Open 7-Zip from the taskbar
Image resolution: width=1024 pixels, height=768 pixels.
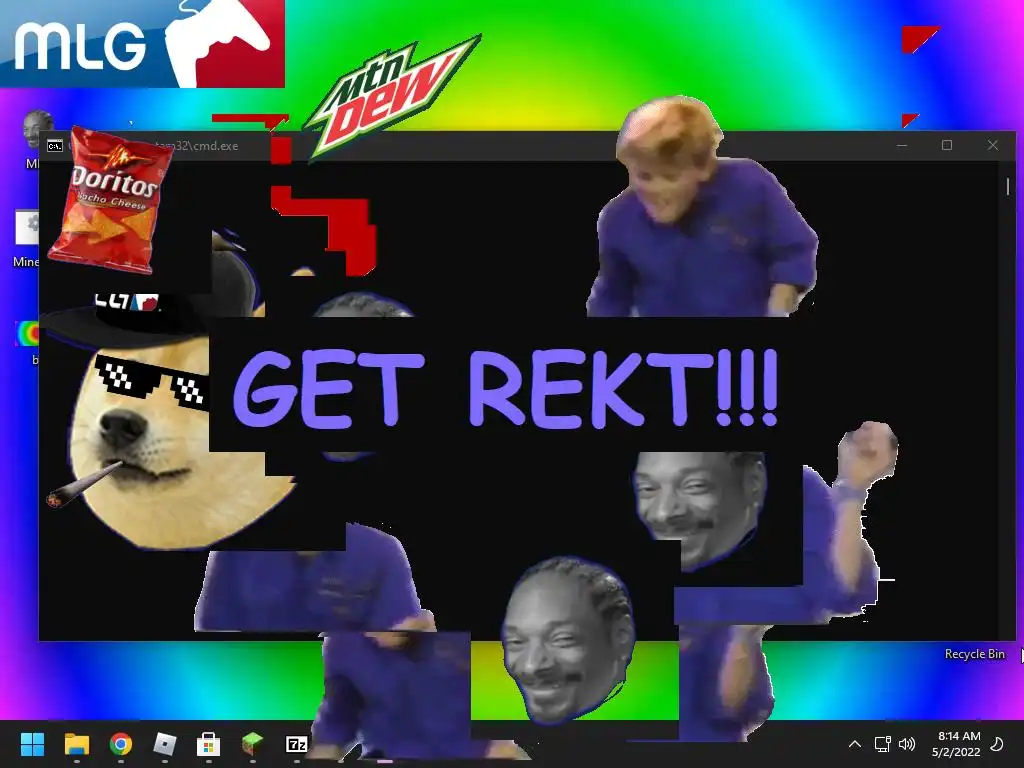[296, 744]
